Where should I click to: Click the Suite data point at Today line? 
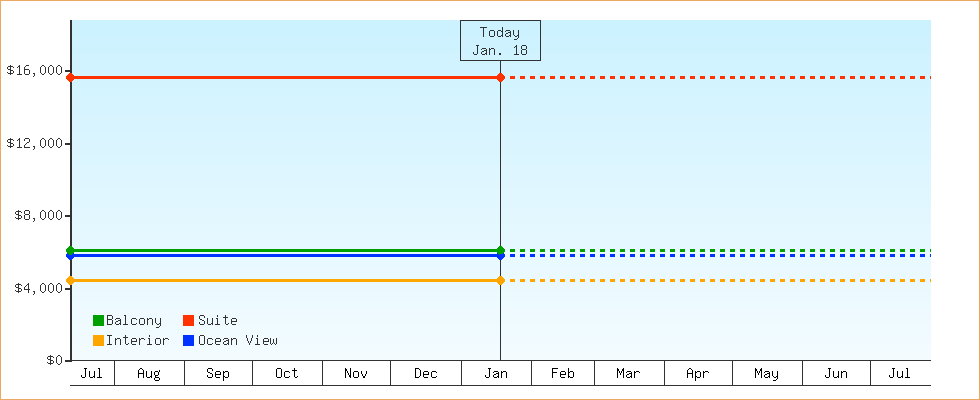click(x=500, y=77)
